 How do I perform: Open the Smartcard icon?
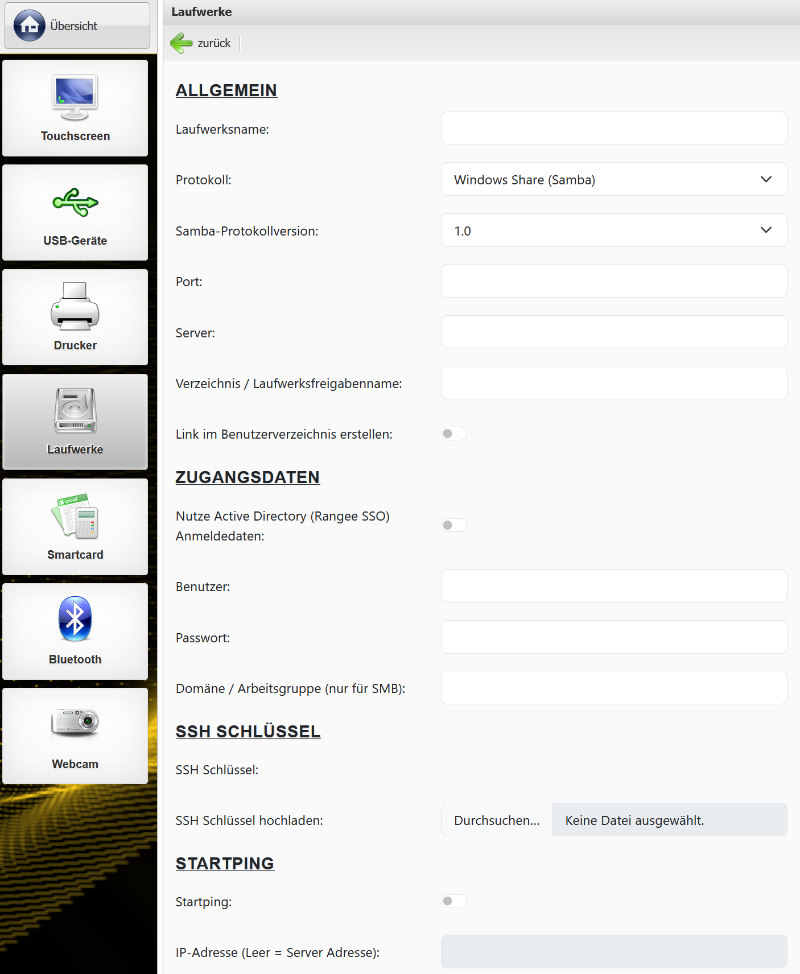(x=75, y=517)
